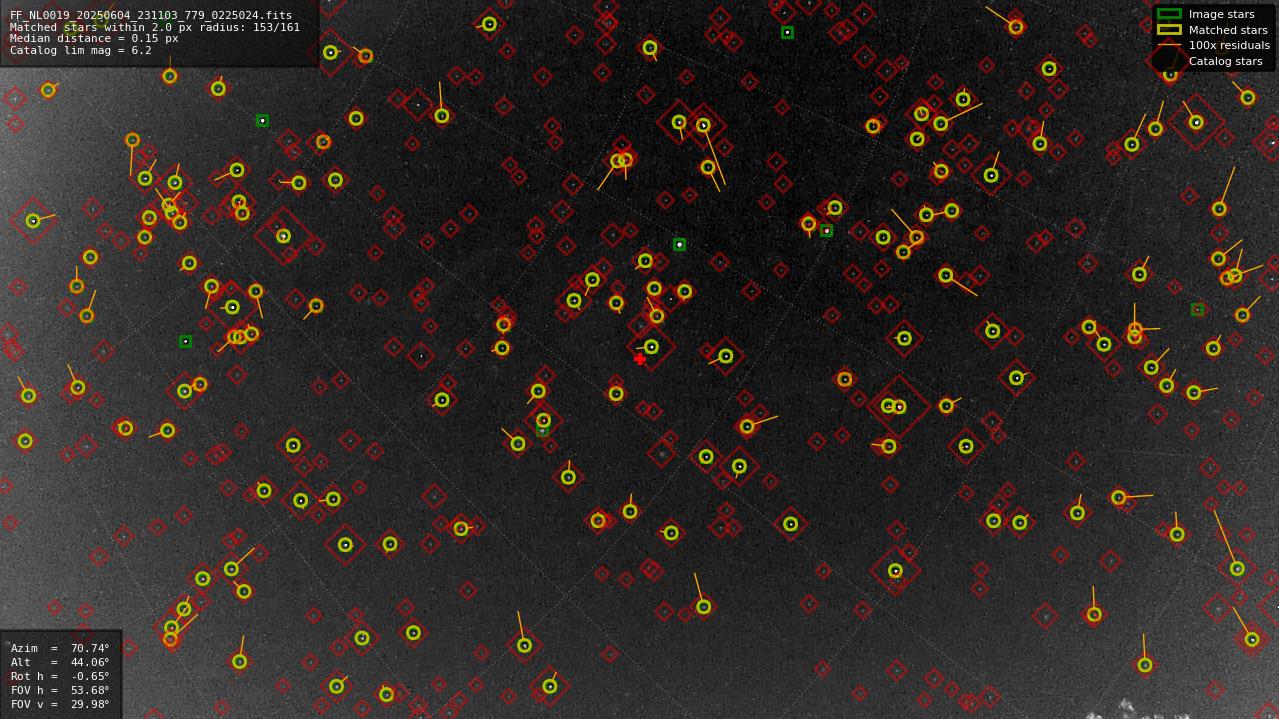Viewport: 1279px width, 719px height.
Task: Click the FOV h = 53.68° readout
Action: pos(60,690)
